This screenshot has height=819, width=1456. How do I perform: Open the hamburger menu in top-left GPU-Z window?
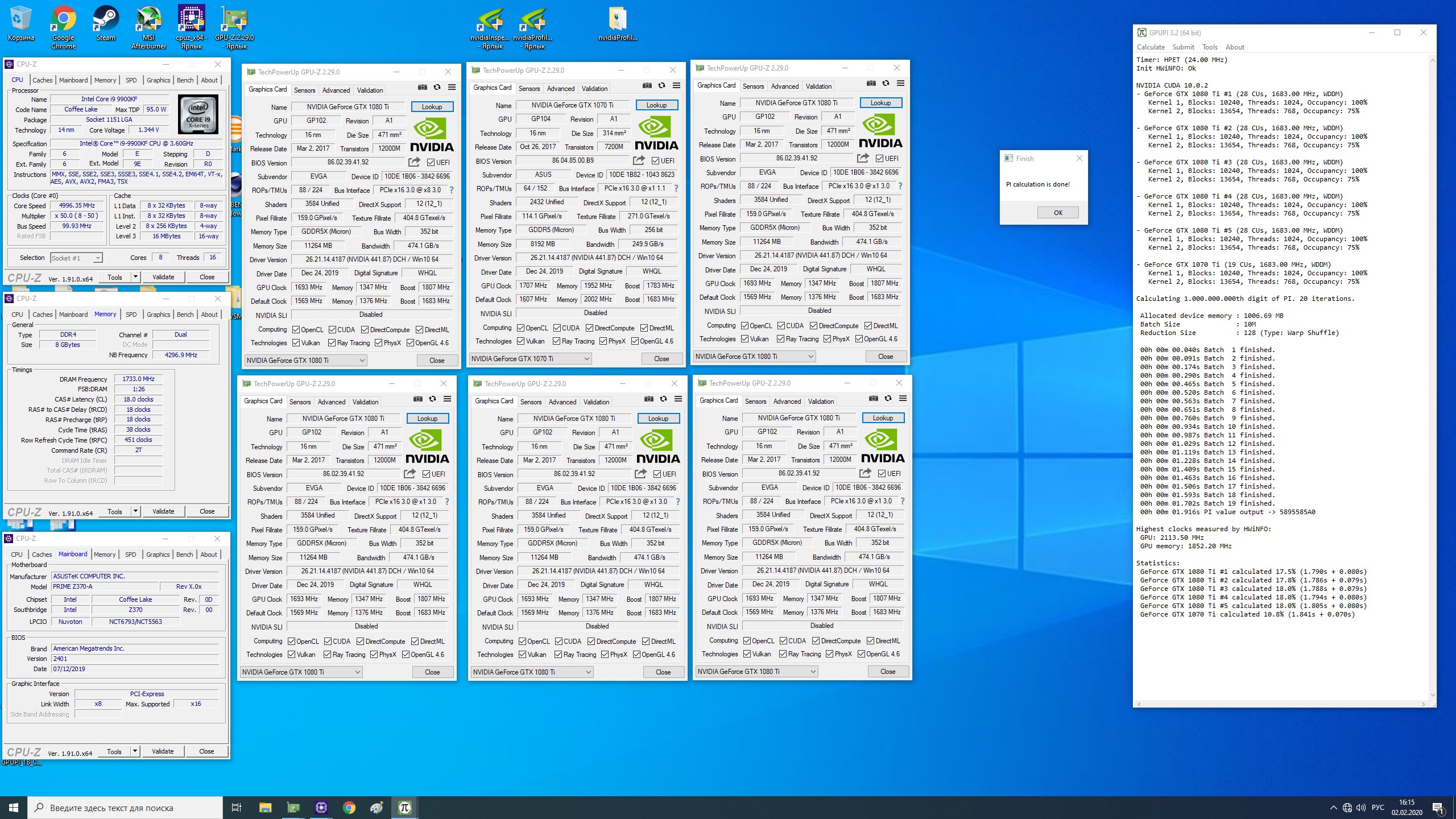click(452, 88)
